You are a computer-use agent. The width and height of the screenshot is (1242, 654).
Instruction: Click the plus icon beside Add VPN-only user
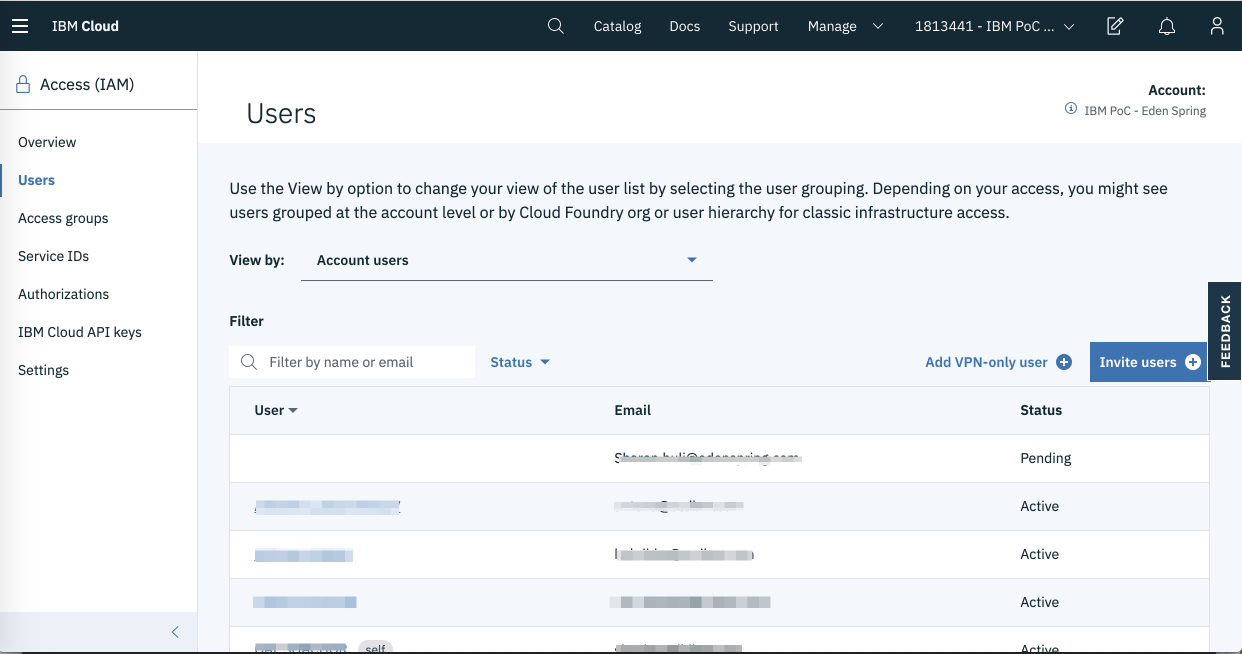click(x=1064, y=362)
